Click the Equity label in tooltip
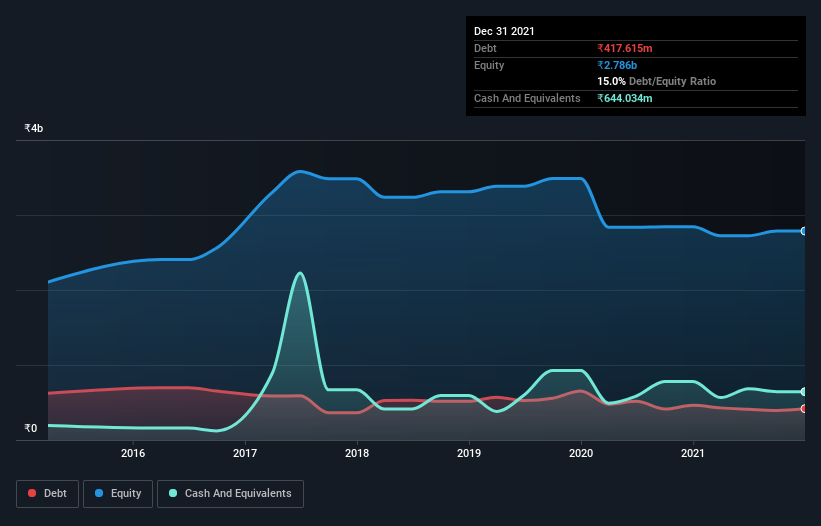Viewport: 821px width, 526px height. pyautogui.click(x=489, y=65)
